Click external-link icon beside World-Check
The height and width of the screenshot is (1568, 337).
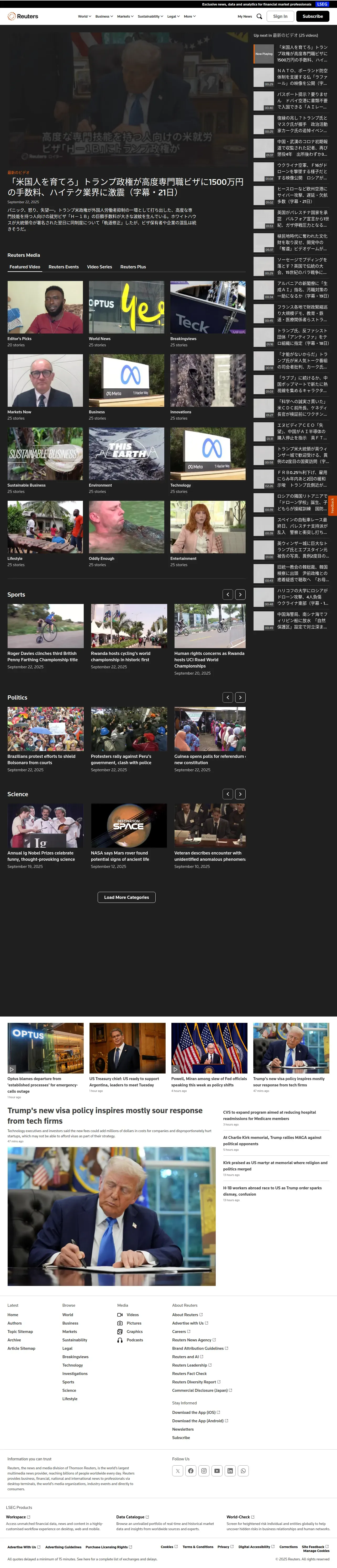tap(253, 1517)
